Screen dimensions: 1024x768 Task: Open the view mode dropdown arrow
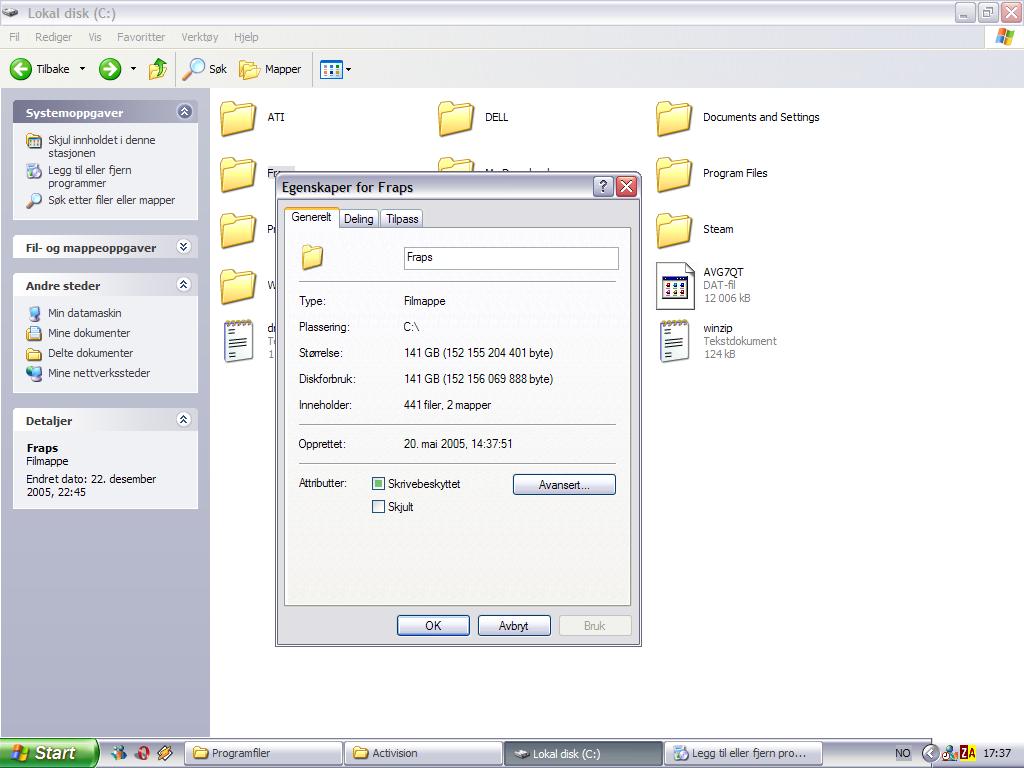click(348, 69)
